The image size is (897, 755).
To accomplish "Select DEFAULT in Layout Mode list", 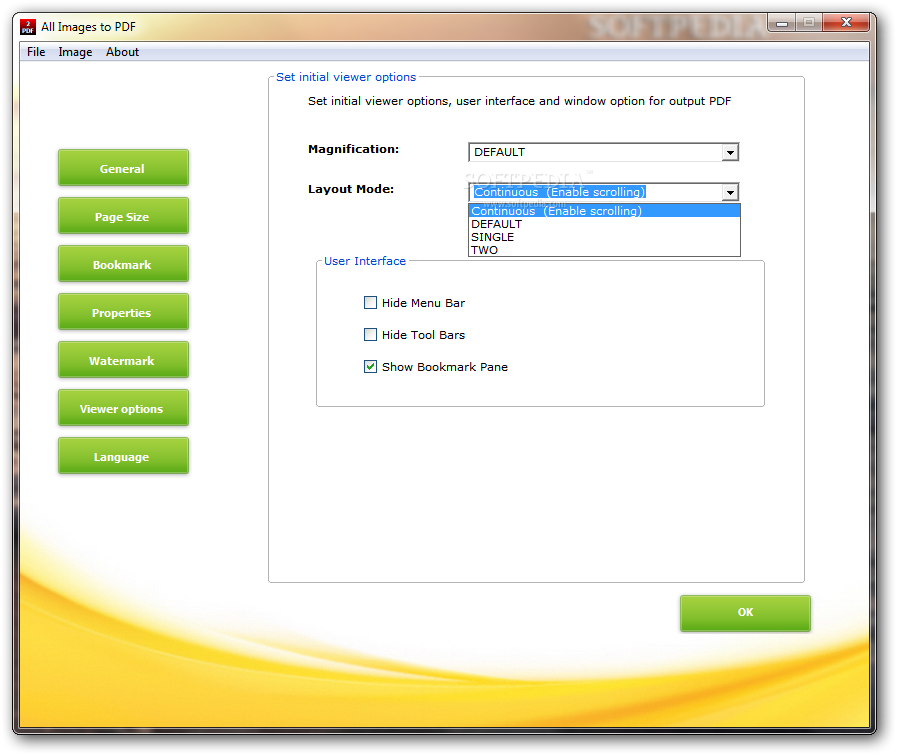I will [x=604, y=224].
